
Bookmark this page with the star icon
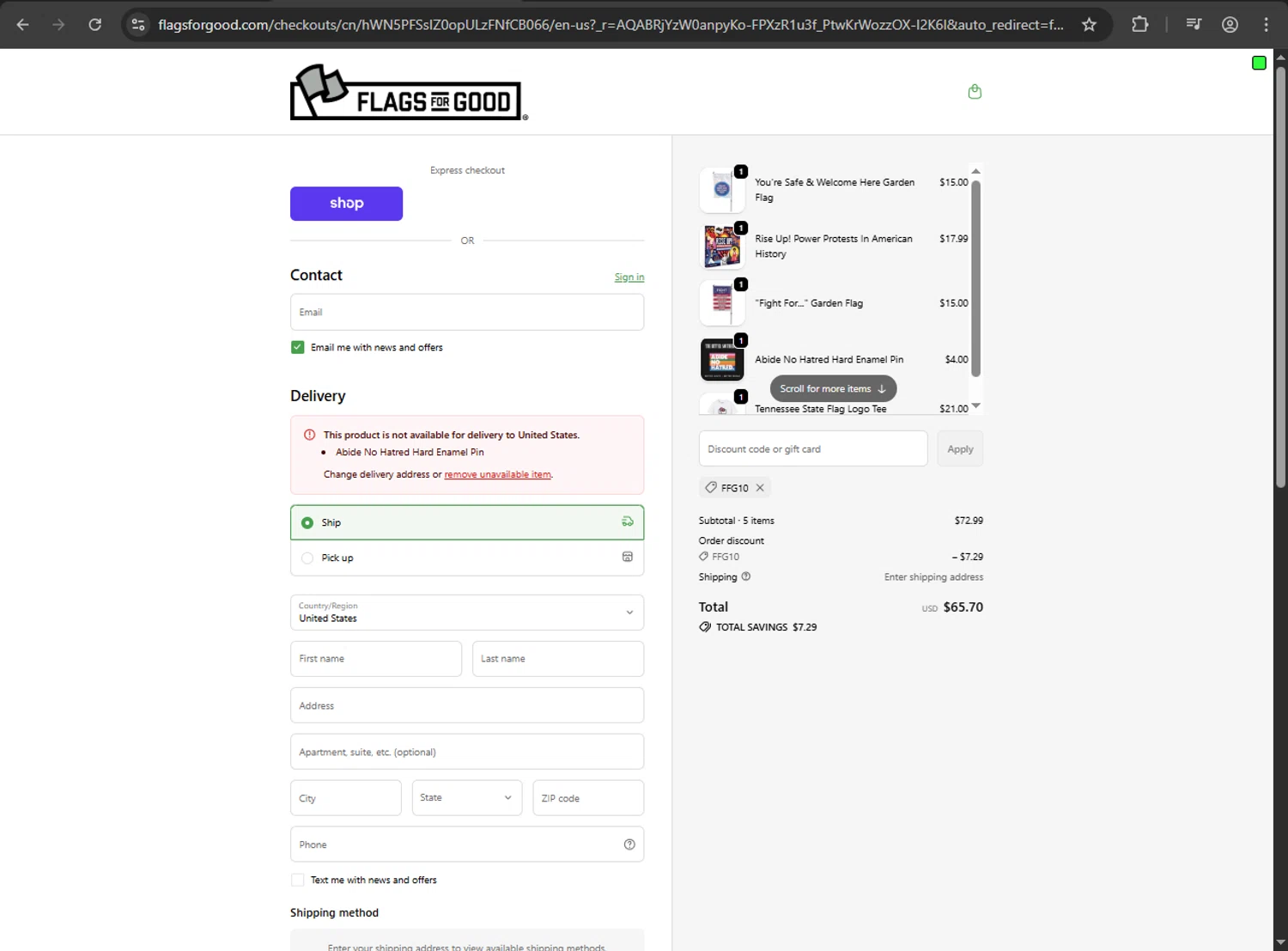(1089, 25)
